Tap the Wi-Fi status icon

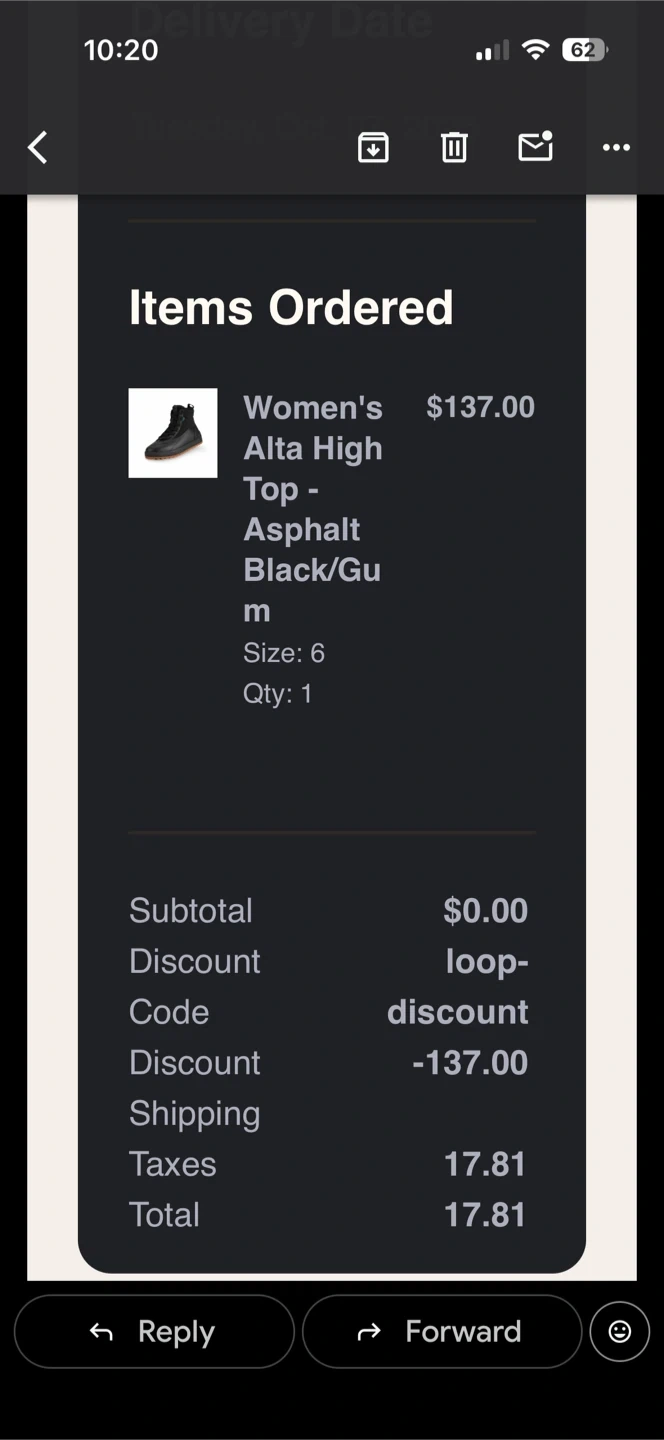[x=536, y=50]
